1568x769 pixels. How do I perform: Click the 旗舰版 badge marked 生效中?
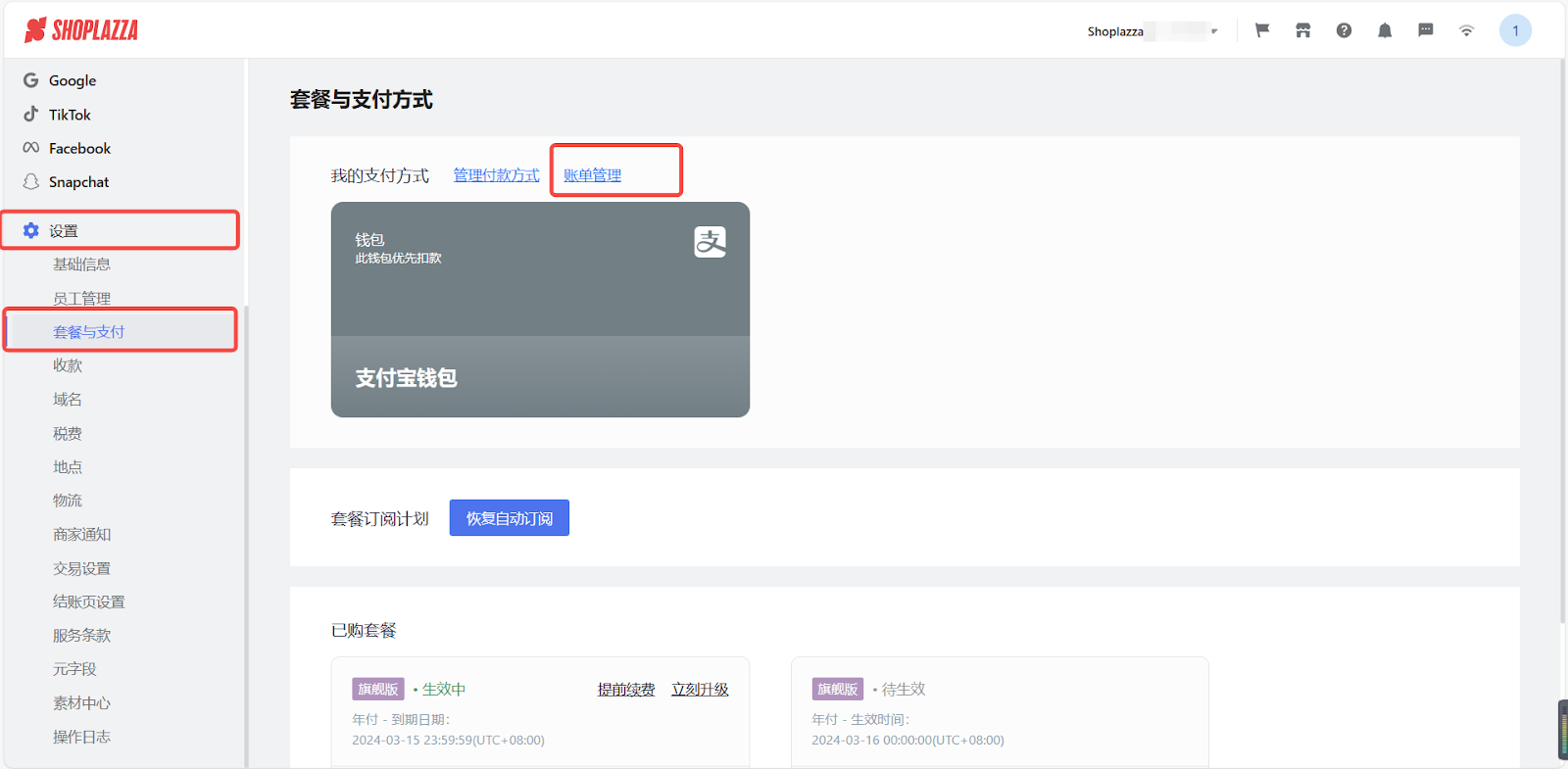378,690
